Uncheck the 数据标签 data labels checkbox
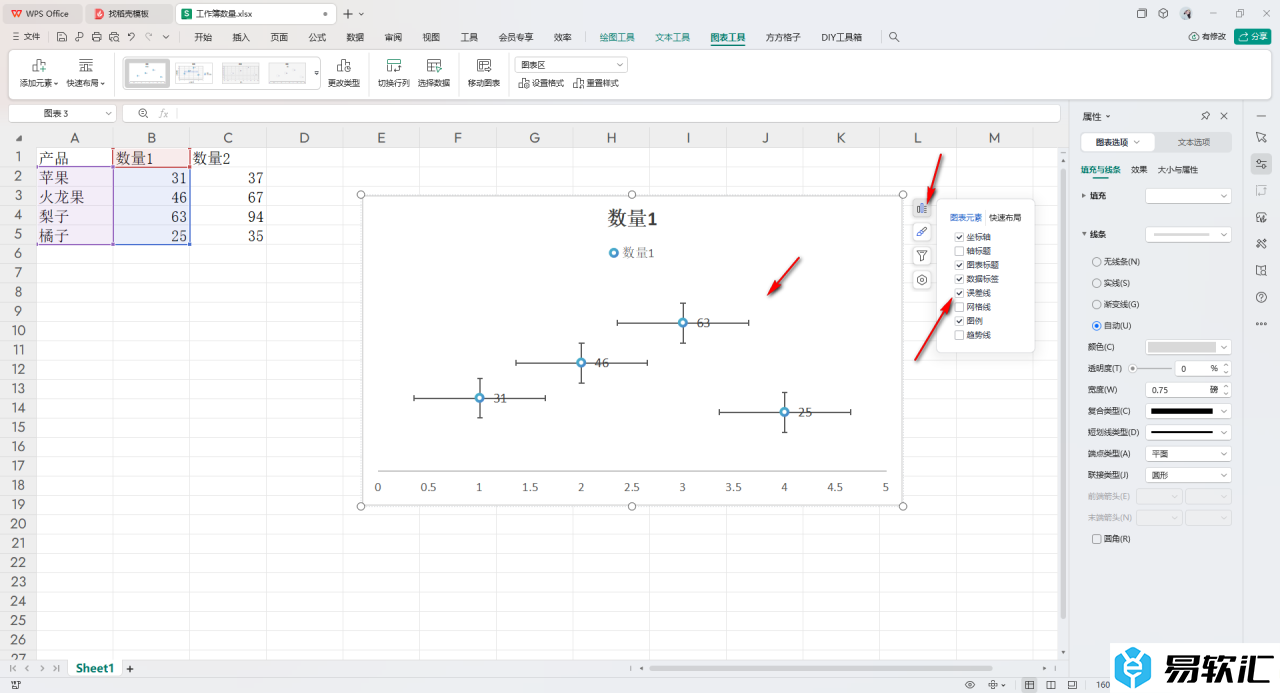The image size is (1280, 693). coord(960,279)
